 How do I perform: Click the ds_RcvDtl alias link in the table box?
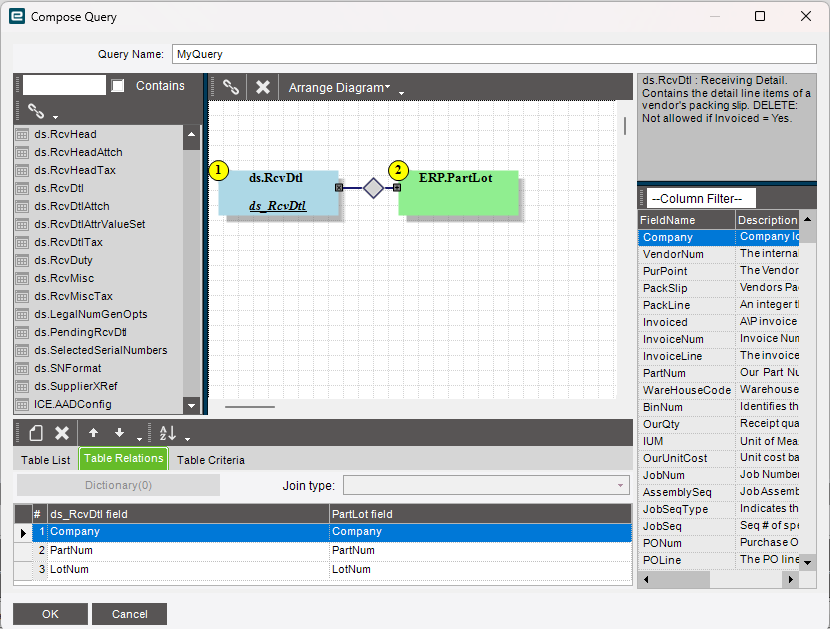(x=277, y=205)
